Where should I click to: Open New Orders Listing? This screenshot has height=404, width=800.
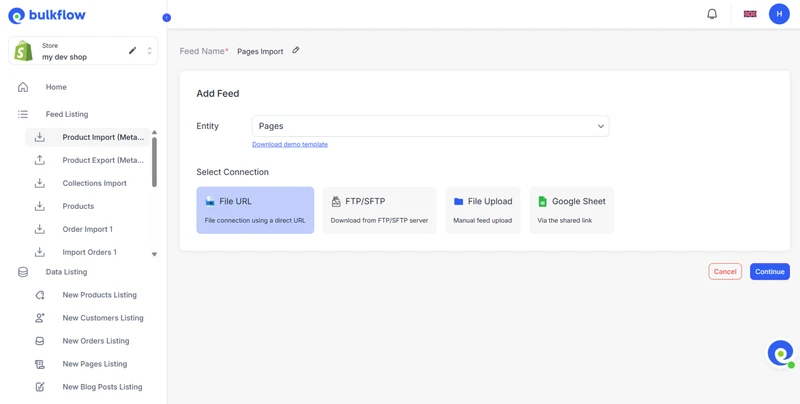[96, 341]
